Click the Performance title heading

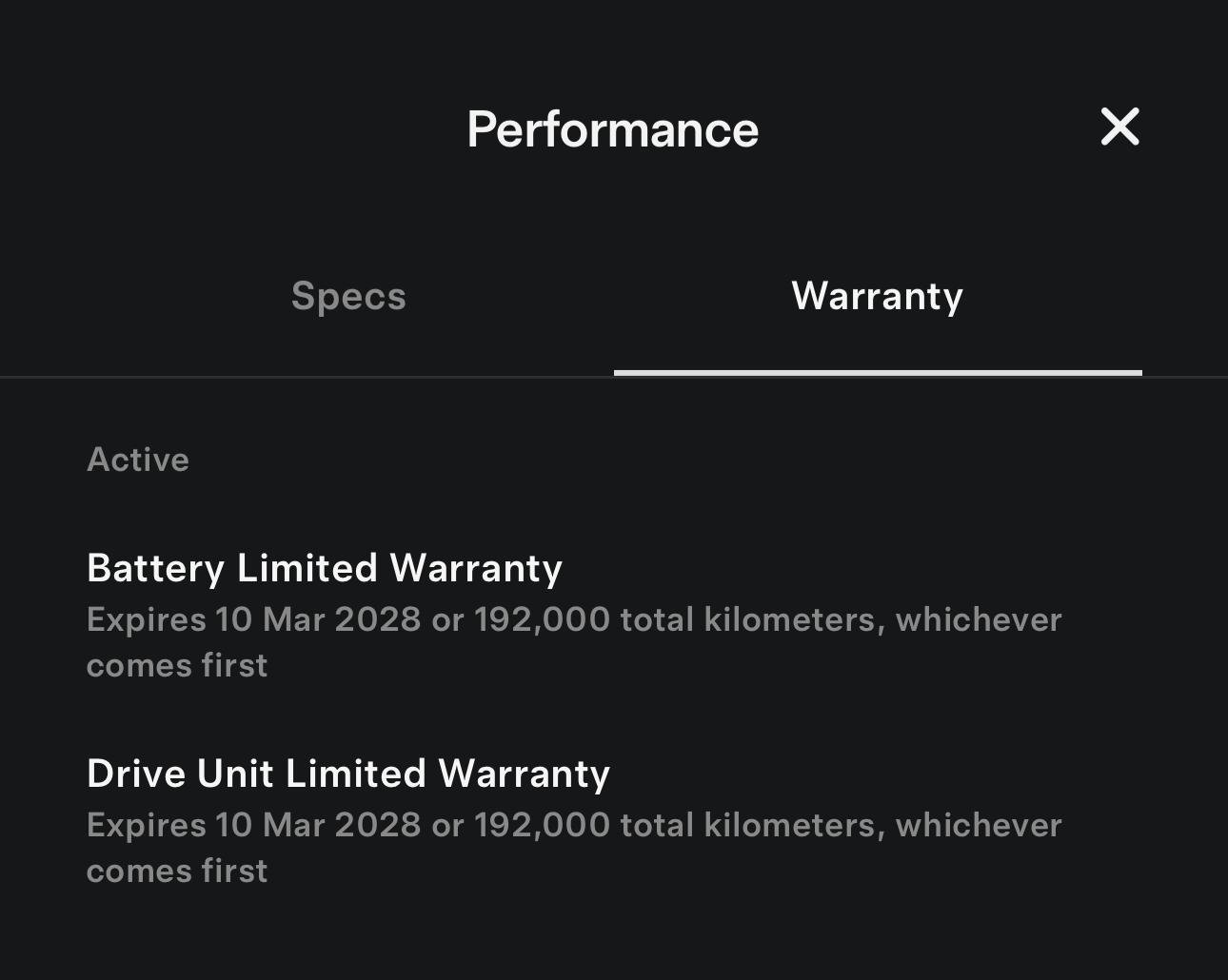coord(613,129)
